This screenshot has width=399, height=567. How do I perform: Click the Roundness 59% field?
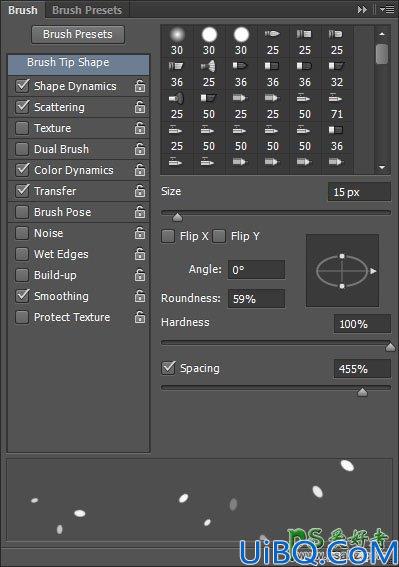point(256,299)
